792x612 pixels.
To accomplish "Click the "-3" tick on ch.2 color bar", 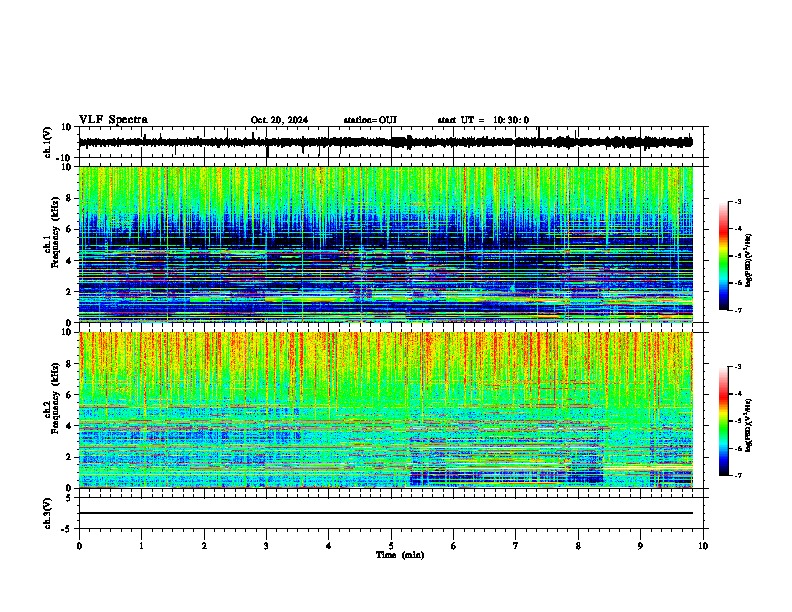I will tap(737, 367).
